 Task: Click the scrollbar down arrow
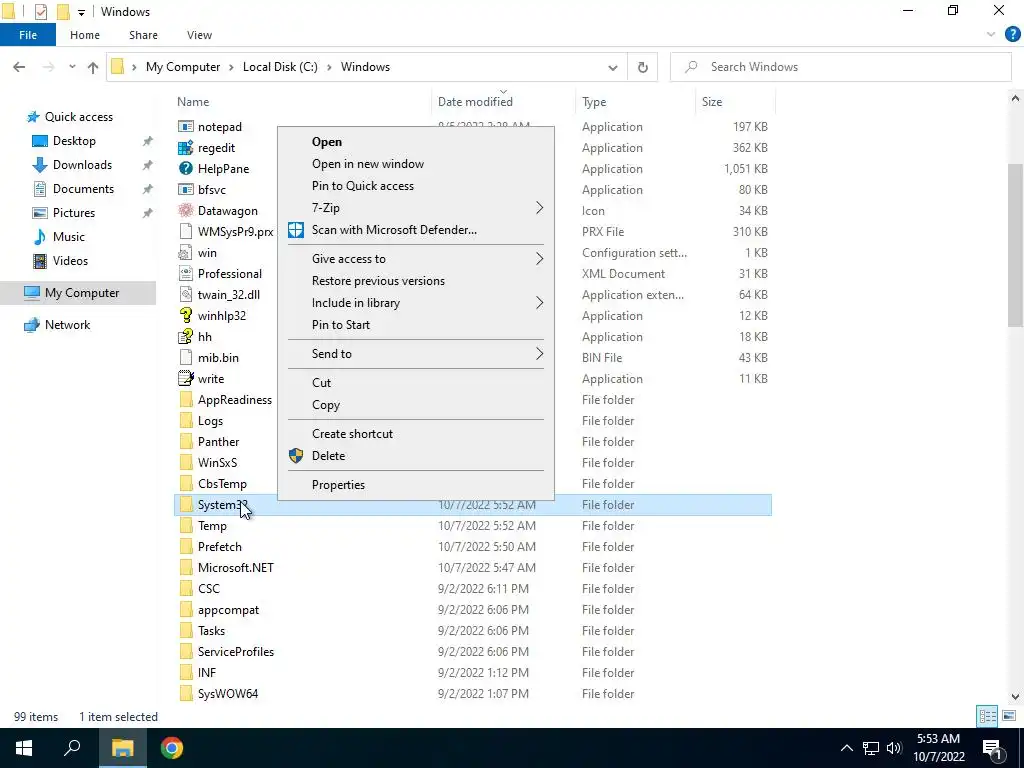click(1015, 697)
